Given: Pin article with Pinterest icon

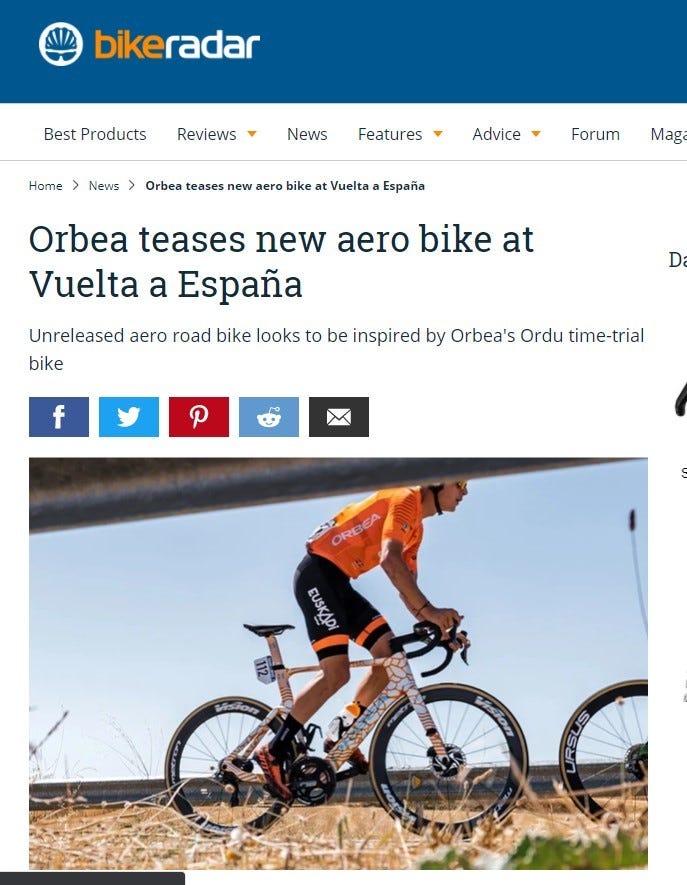Looking at the screenshot, I should click(x=199, y=417).
